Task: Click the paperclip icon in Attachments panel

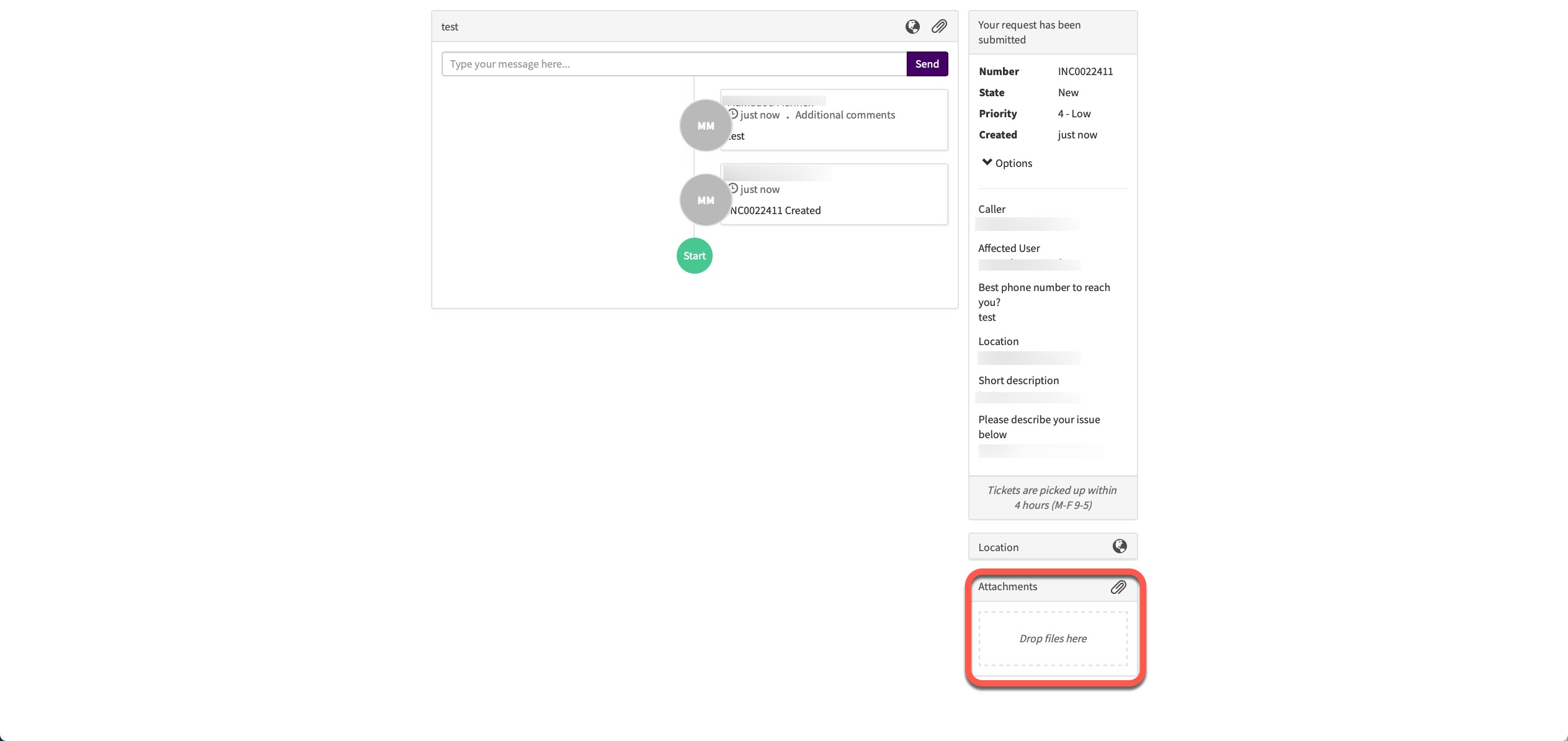Action: tap(1118, 587)
